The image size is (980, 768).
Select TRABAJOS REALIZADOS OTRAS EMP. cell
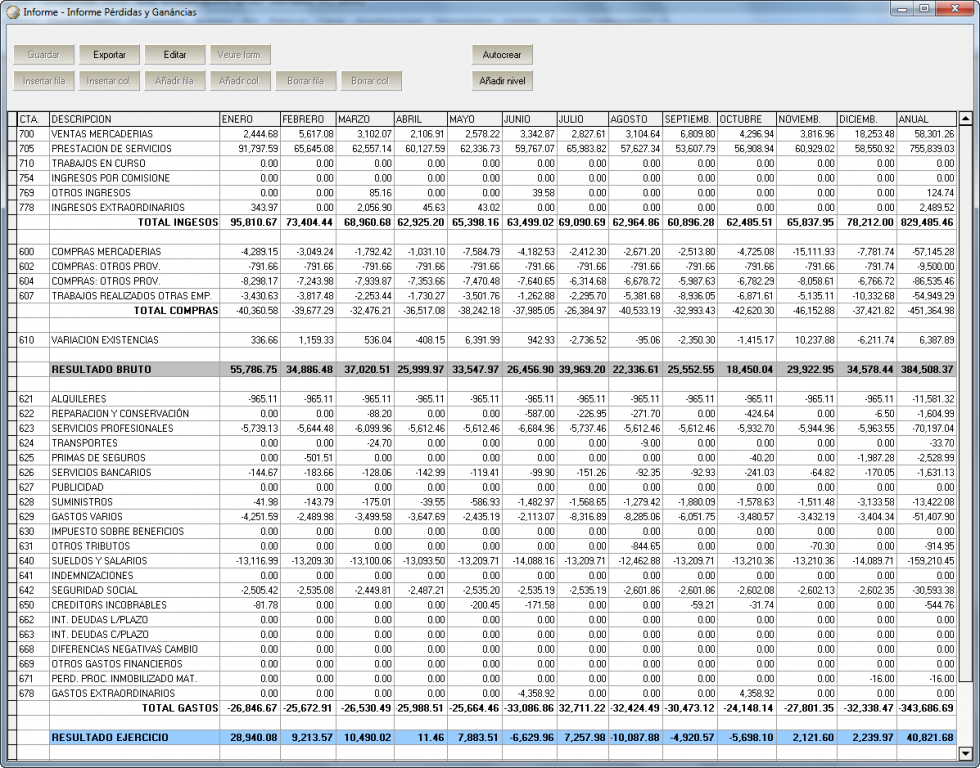click(x=134, y=296)
